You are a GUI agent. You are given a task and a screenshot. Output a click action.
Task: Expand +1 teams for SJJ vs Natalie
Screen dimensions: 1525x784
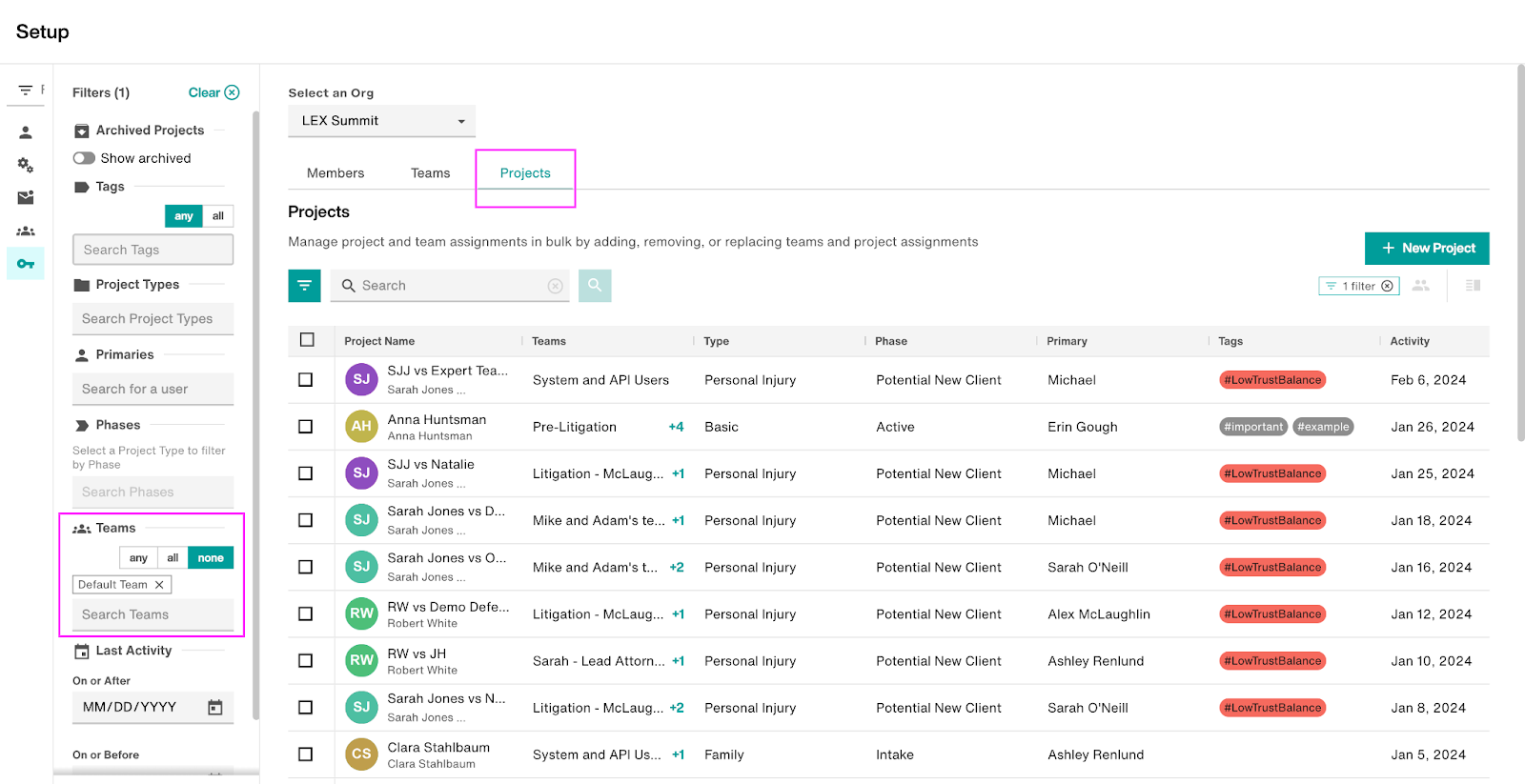[x=678, y=473]
